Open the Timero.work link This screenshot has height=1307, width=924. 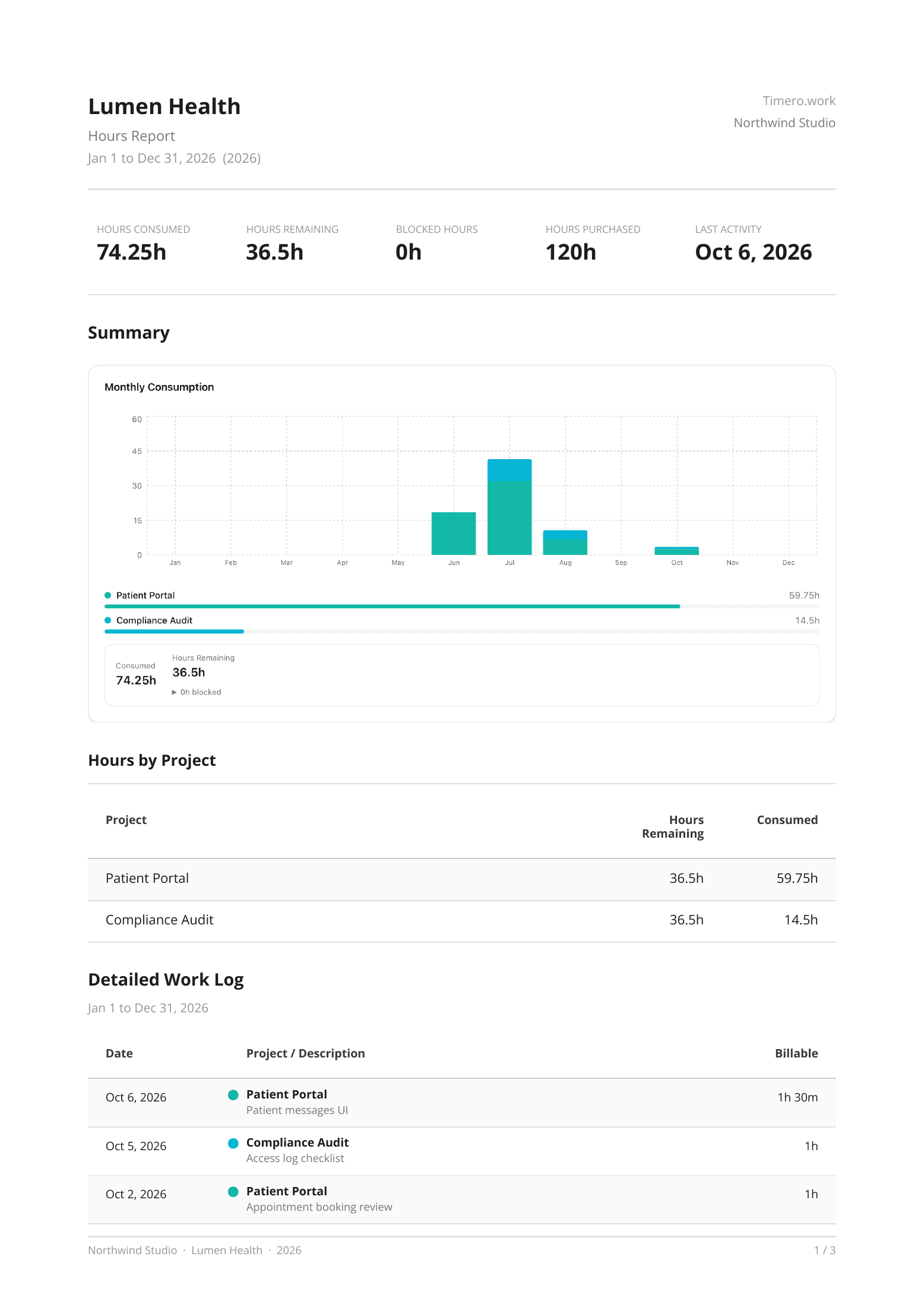tap(799, 101)
